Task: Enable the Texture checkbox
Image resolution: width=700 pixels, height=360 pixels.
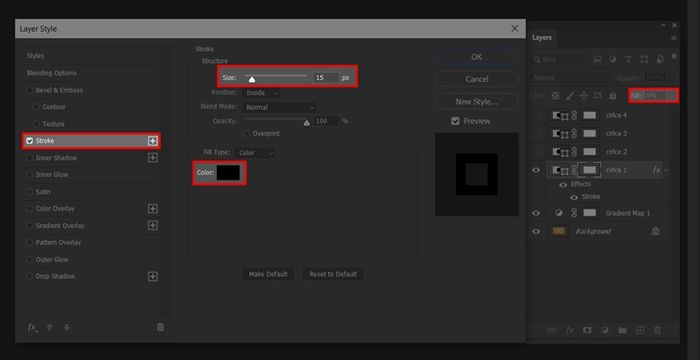Action: pyautogui.click(x=37, y=124)
